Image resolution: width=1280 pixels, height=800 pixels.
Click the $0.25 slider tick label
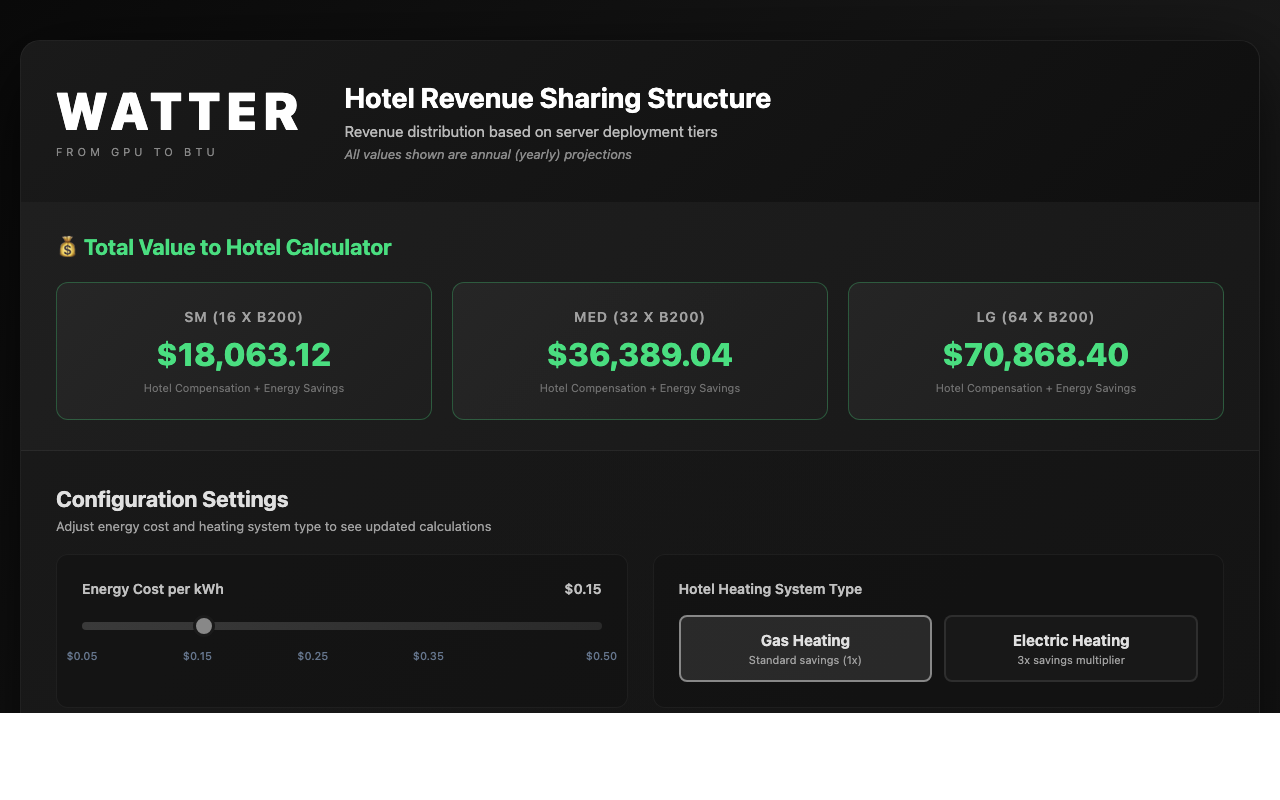point(312,656)
